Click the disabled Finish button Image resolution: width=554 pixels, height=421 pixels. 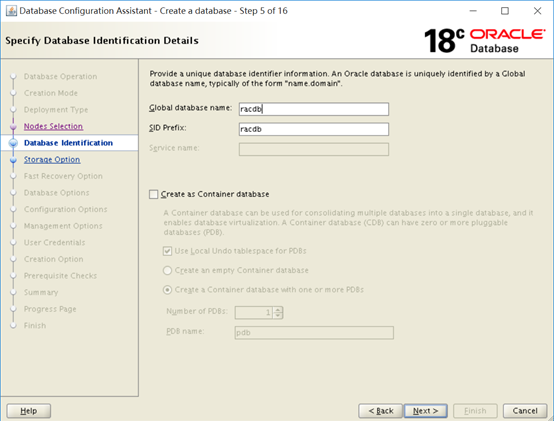[475, 411]
